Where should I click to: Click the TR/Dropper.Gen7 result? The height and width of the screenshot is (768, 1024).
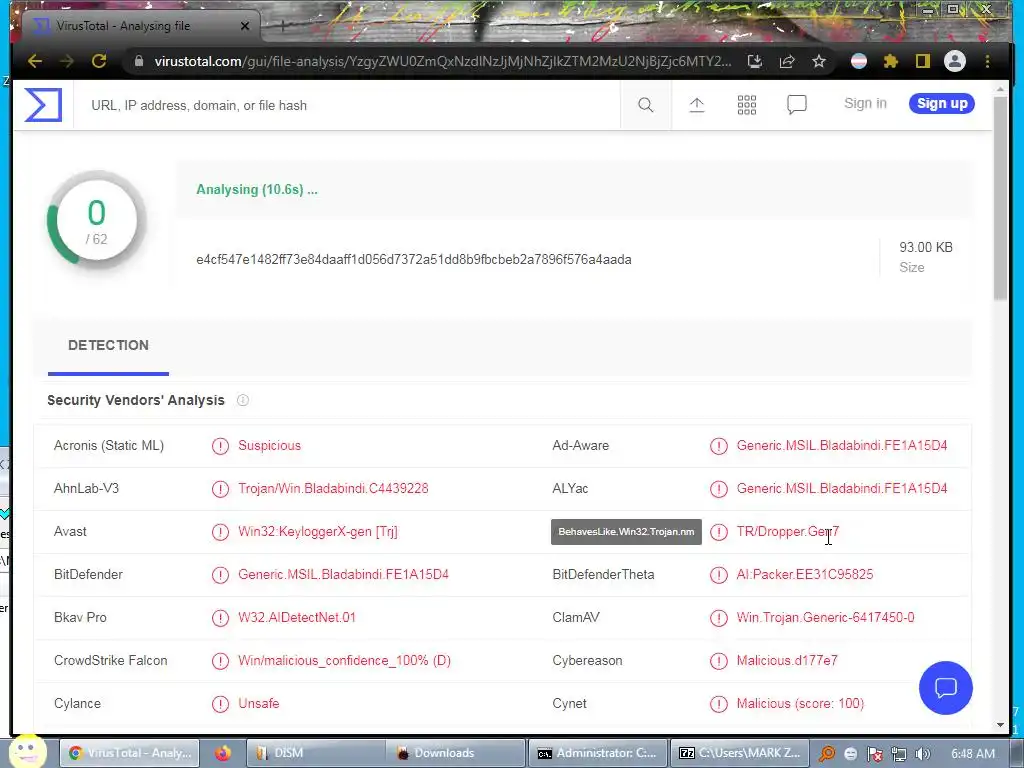[x=788, y=532]
